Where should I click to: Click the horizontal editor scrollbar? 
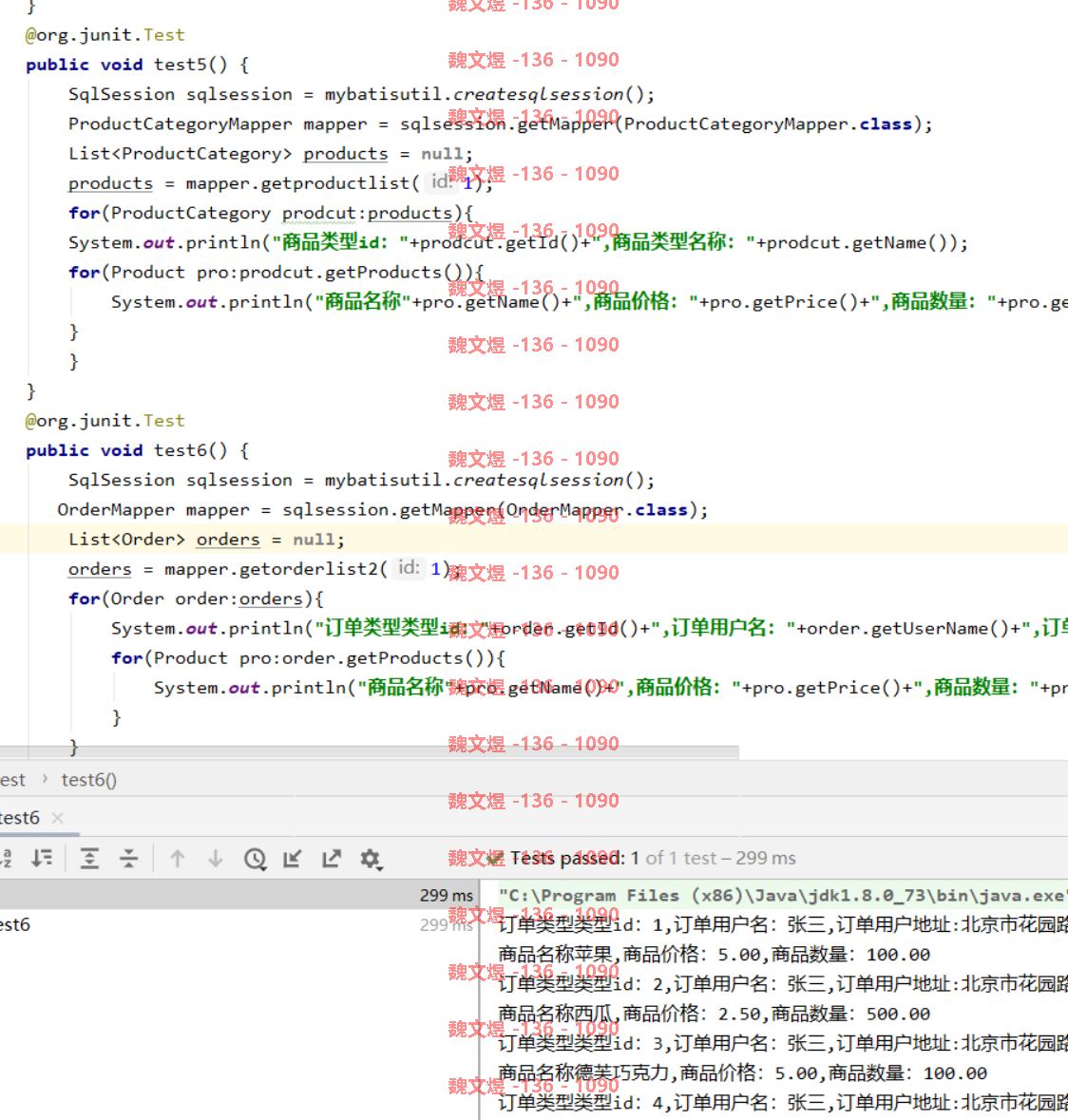coord(370,752)
